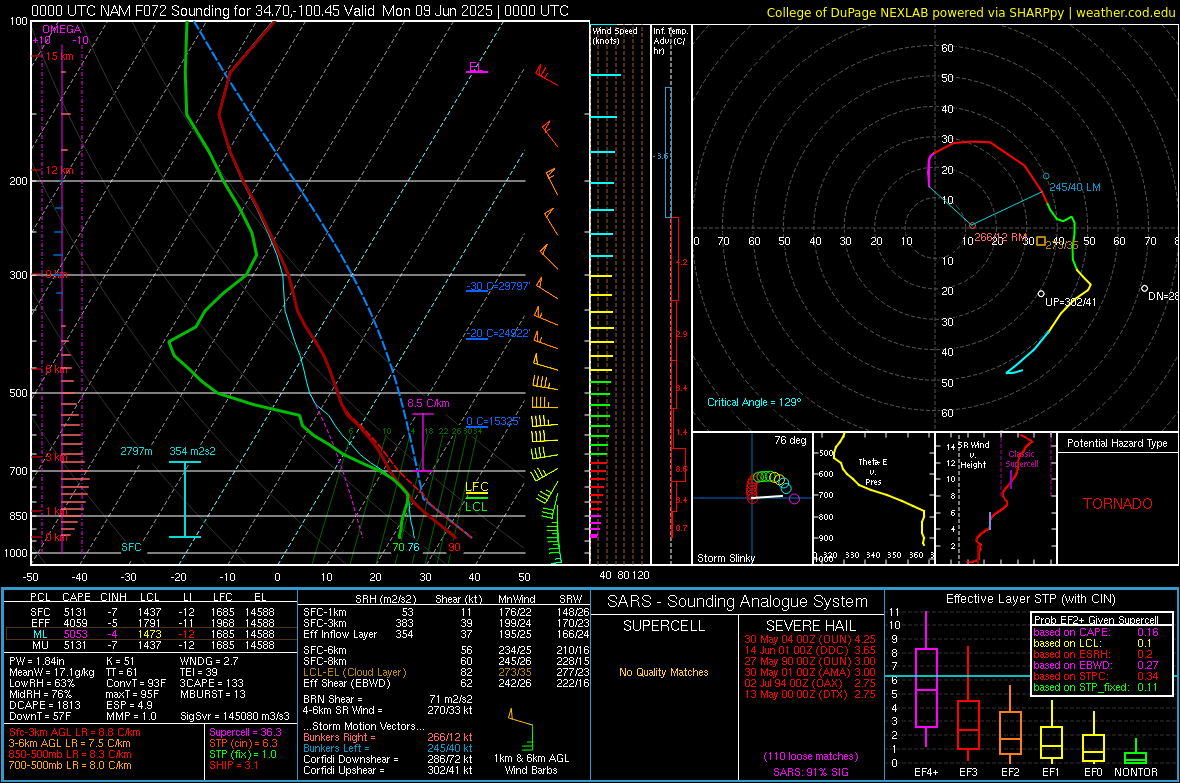Screen dimensions: 1180x783
Task: Click the 'OMEGA' label on the skew-T
Action: pos(62,29)
